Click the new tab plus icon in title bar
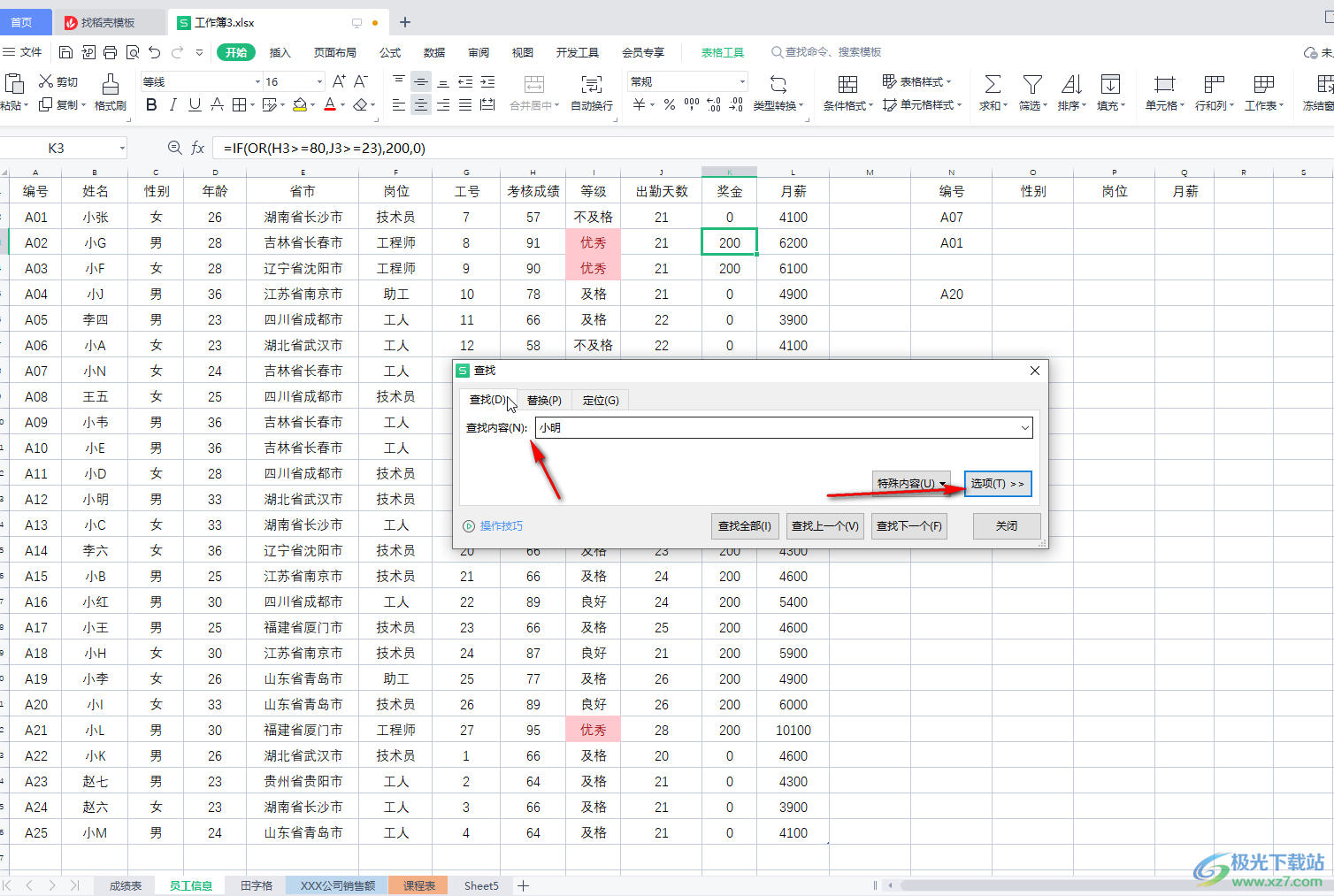Viewport: 1334px width, 896px height. pos(405,22)
